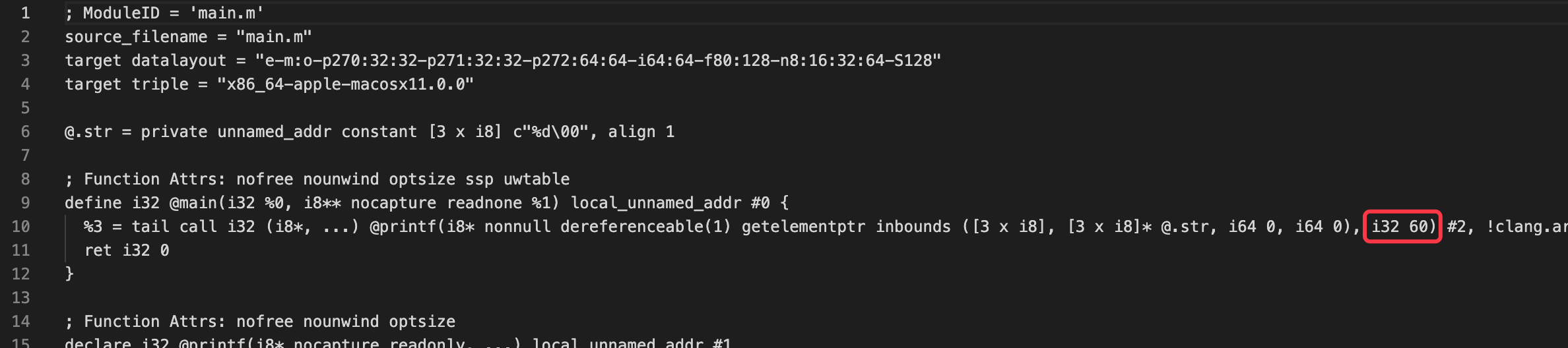Click the 'x86_64-apple-macosx11.0.0' triple string
The image size is (1568, 348).
(346, 84)
